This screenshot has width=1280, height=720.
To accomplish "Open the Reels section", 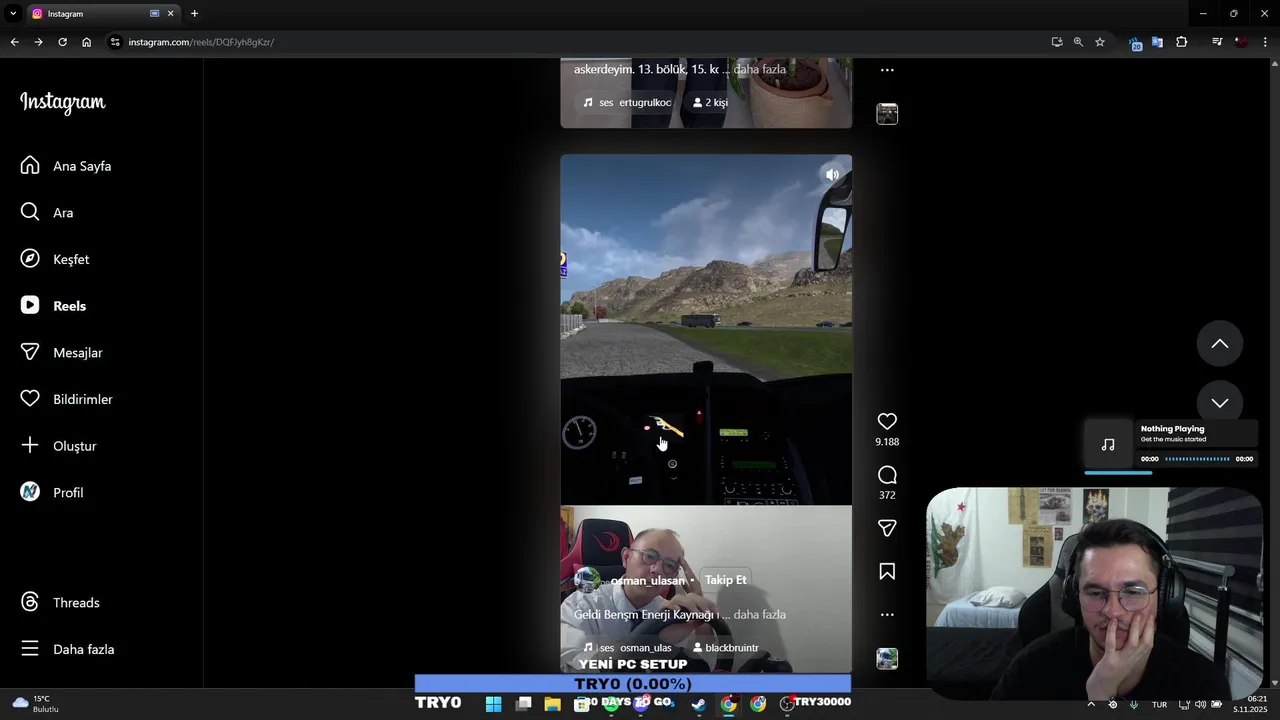I will 54,306.
